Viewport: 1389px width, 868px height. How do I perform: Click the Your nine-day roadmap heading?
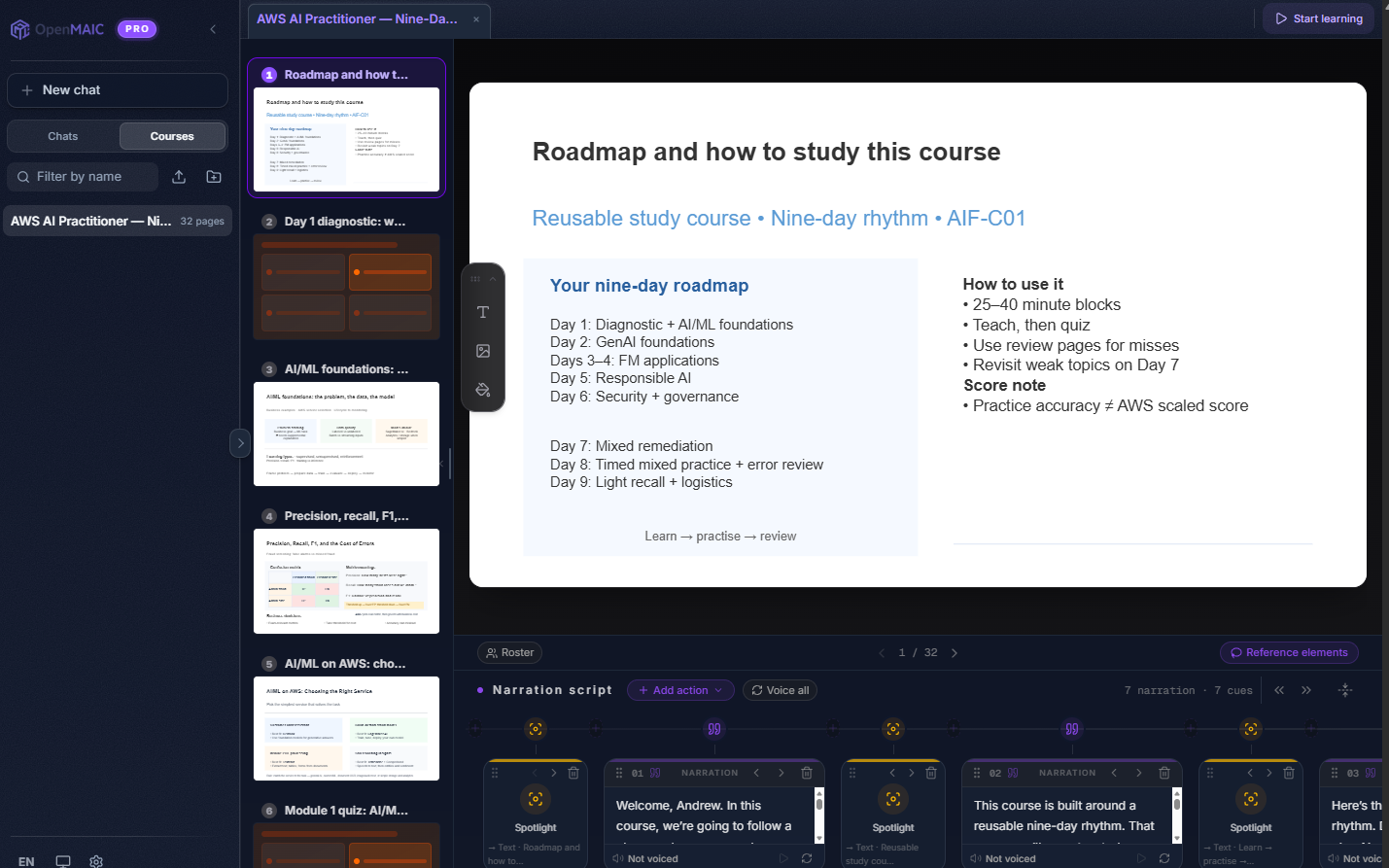tap(649, 286)
